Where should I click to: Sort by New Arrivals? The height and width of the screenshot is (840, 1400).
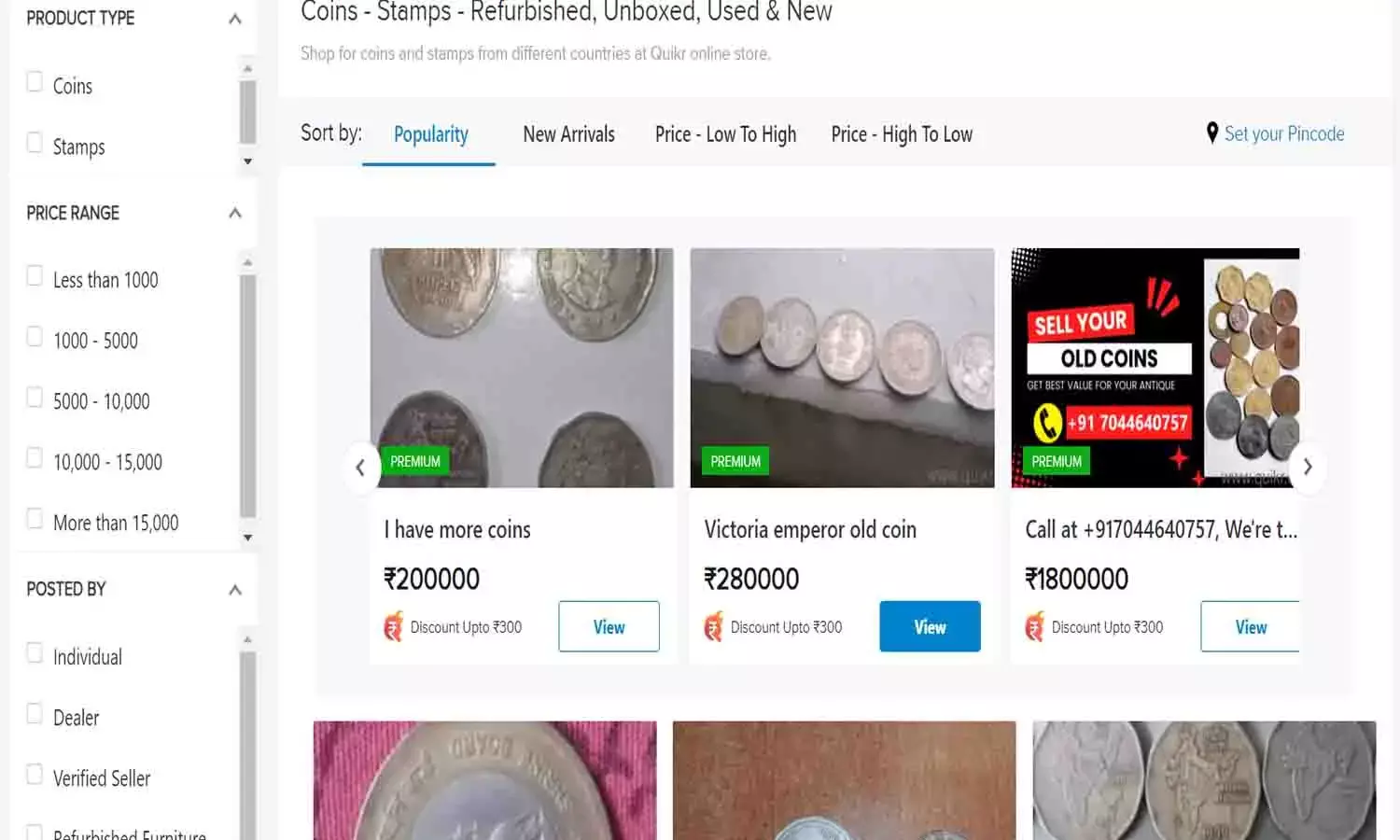(x=568, y=134)
